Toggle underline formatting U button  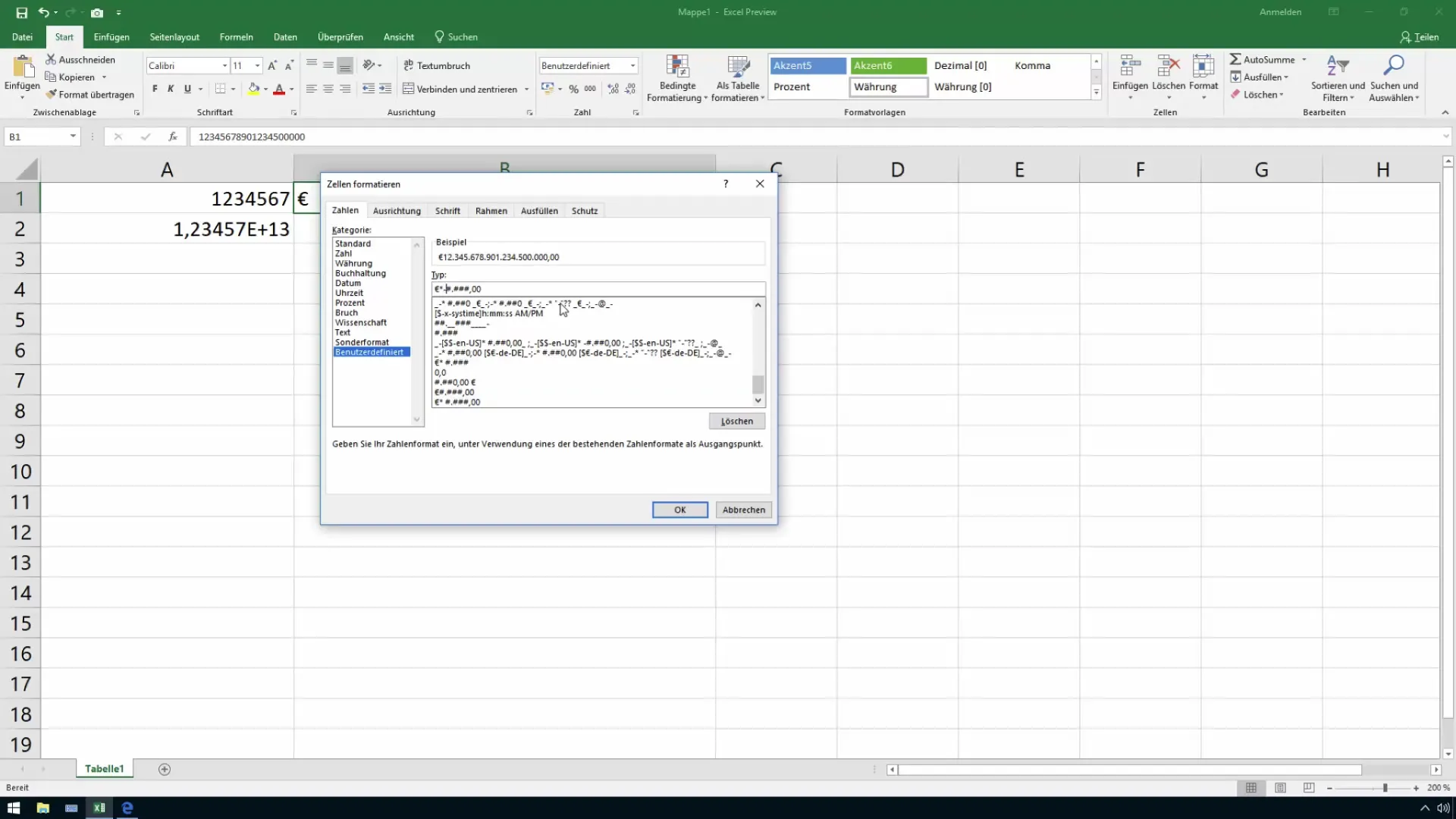click(187, 89)
